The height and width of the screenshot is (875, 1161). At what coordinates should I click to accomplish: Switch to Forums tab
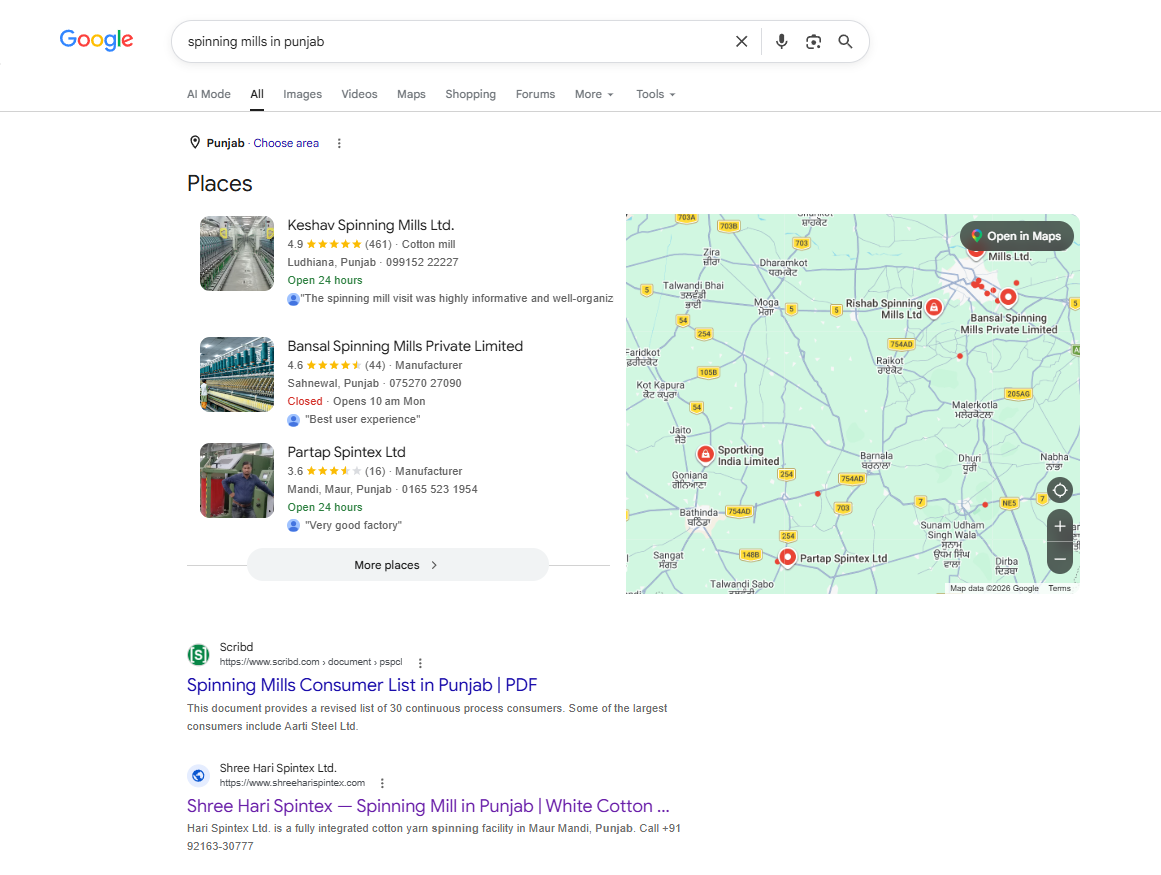[535, 94]
